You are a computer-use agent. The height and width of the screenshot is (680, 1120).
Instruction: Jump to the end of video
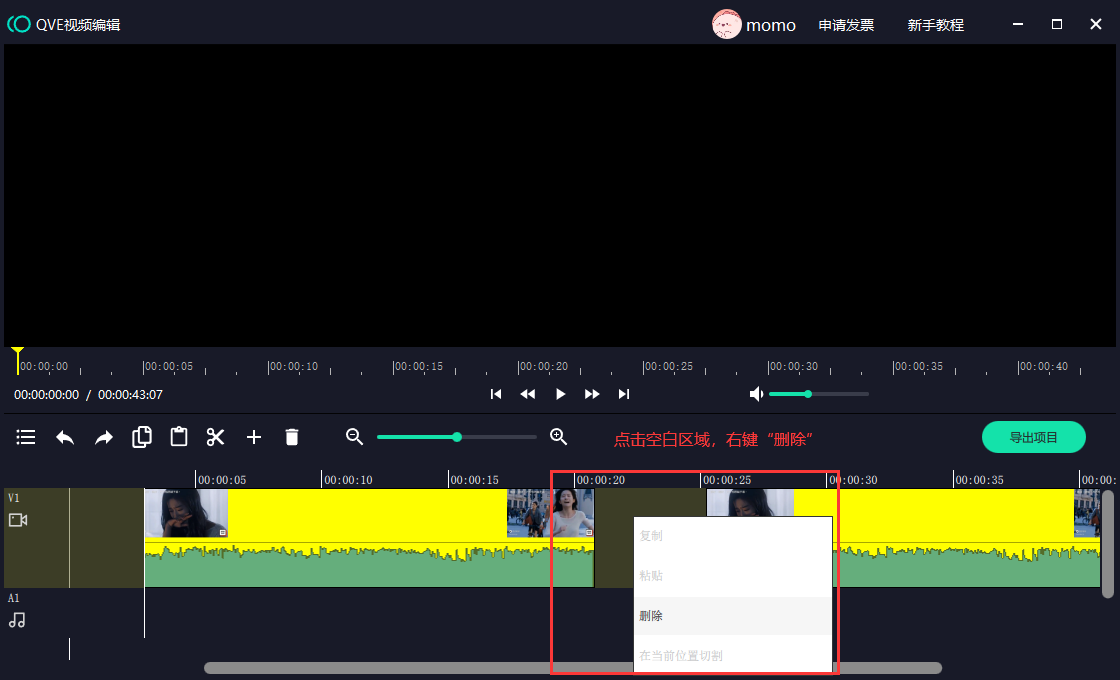pyautogui.click(x=624, y=394)
